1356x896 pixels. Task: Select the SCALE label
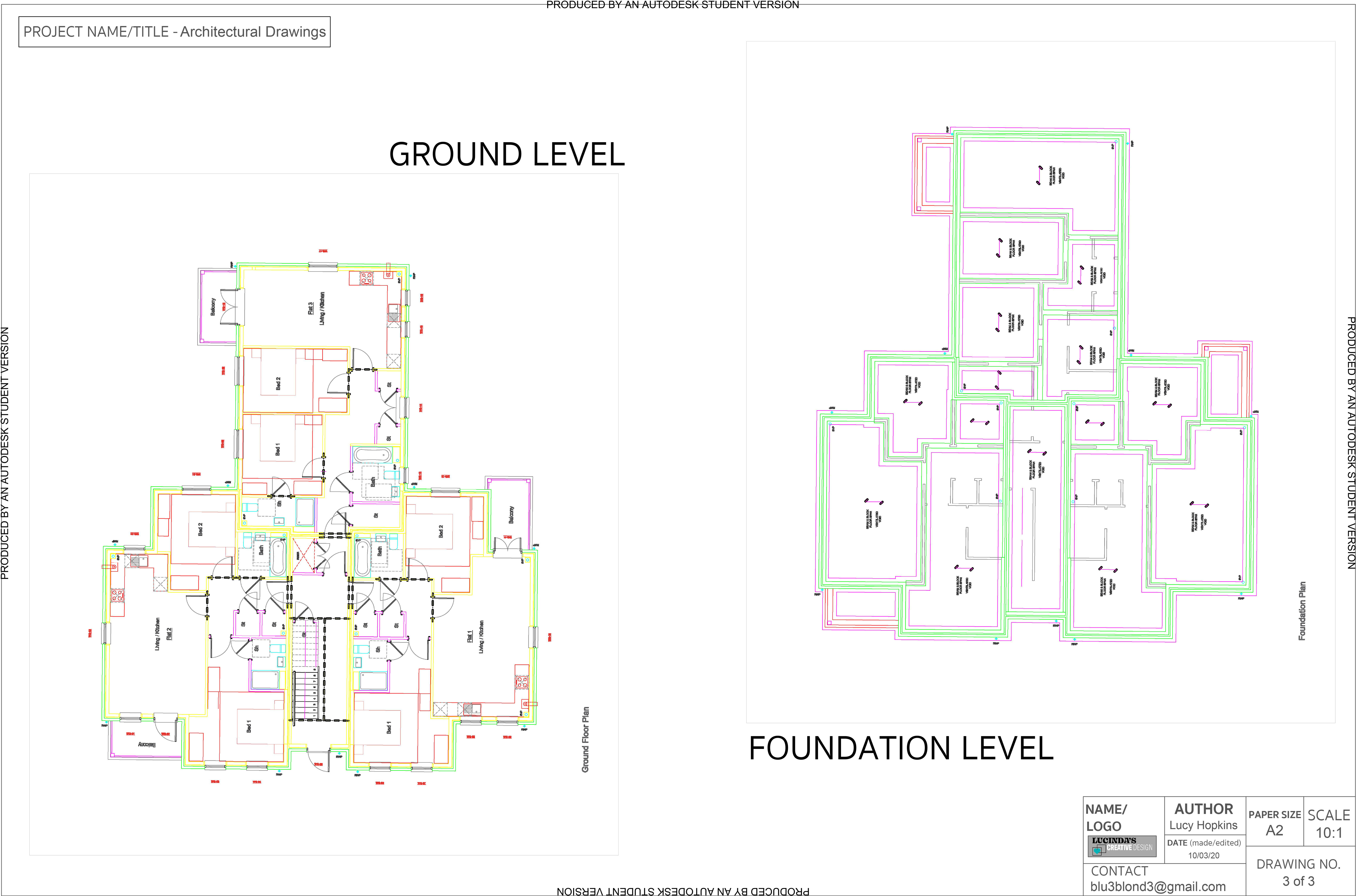1329,815
